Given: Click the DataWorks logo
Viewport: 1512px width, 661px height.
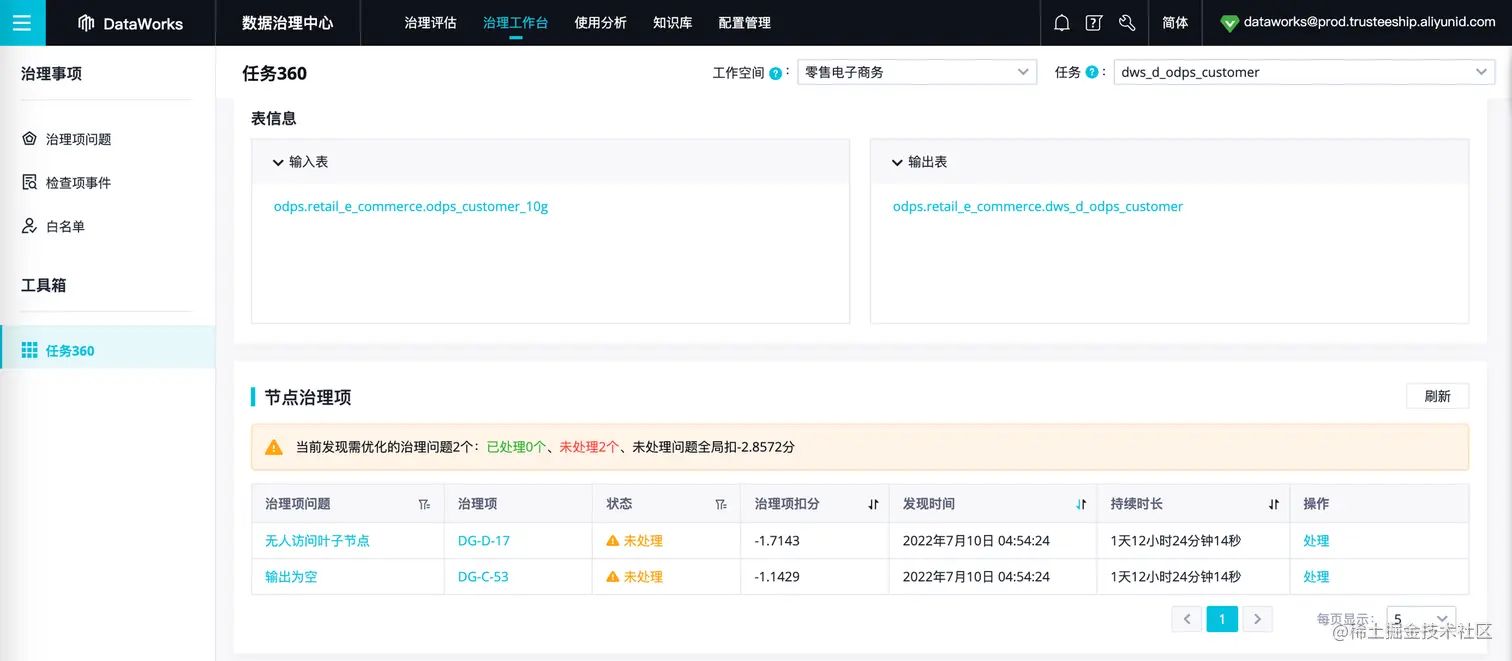Looking at the screenshot, I should pyautogui.click(x=130, y=23).
